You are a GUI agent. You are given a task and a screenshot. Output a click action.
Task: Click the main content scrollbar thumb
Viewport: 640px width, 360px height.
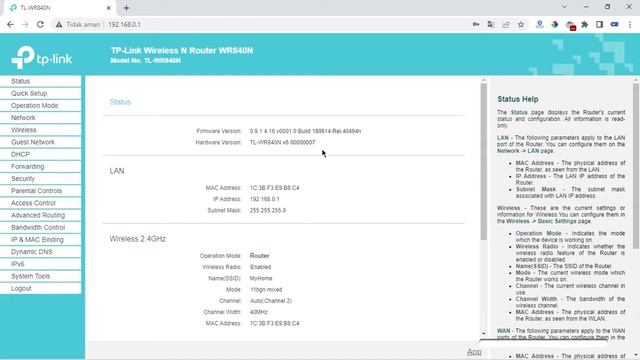[484, 162]
